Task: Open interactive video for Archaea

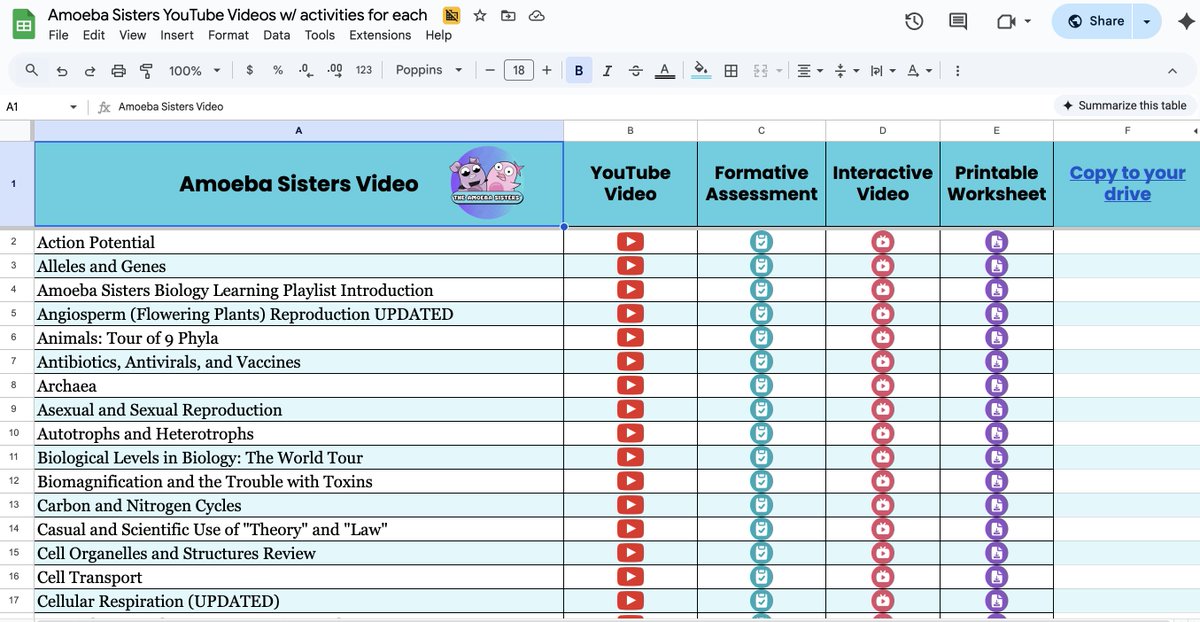Action: tap(882, 385)
